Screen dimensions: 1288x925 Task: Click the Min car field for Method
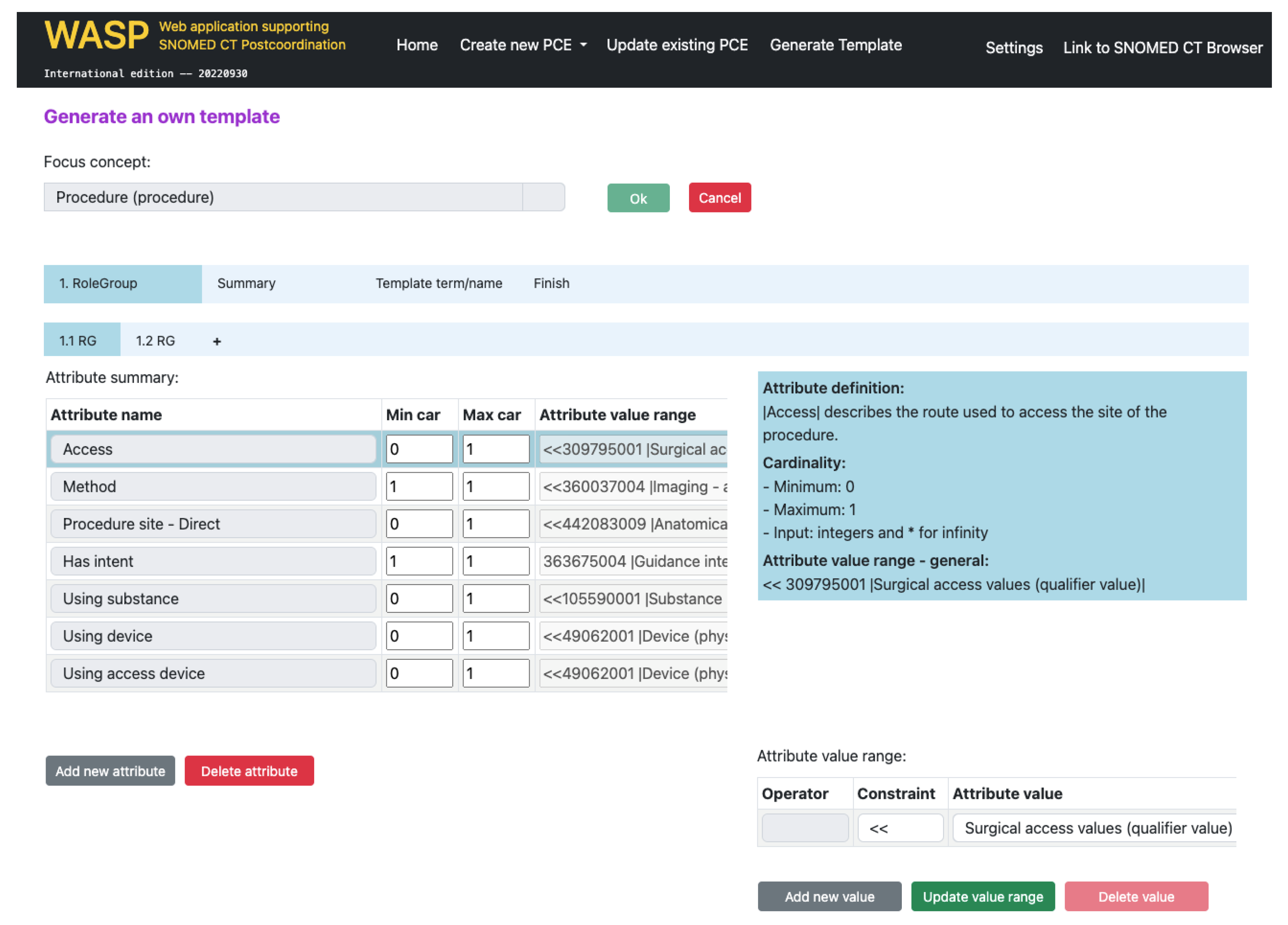point(419,486)
